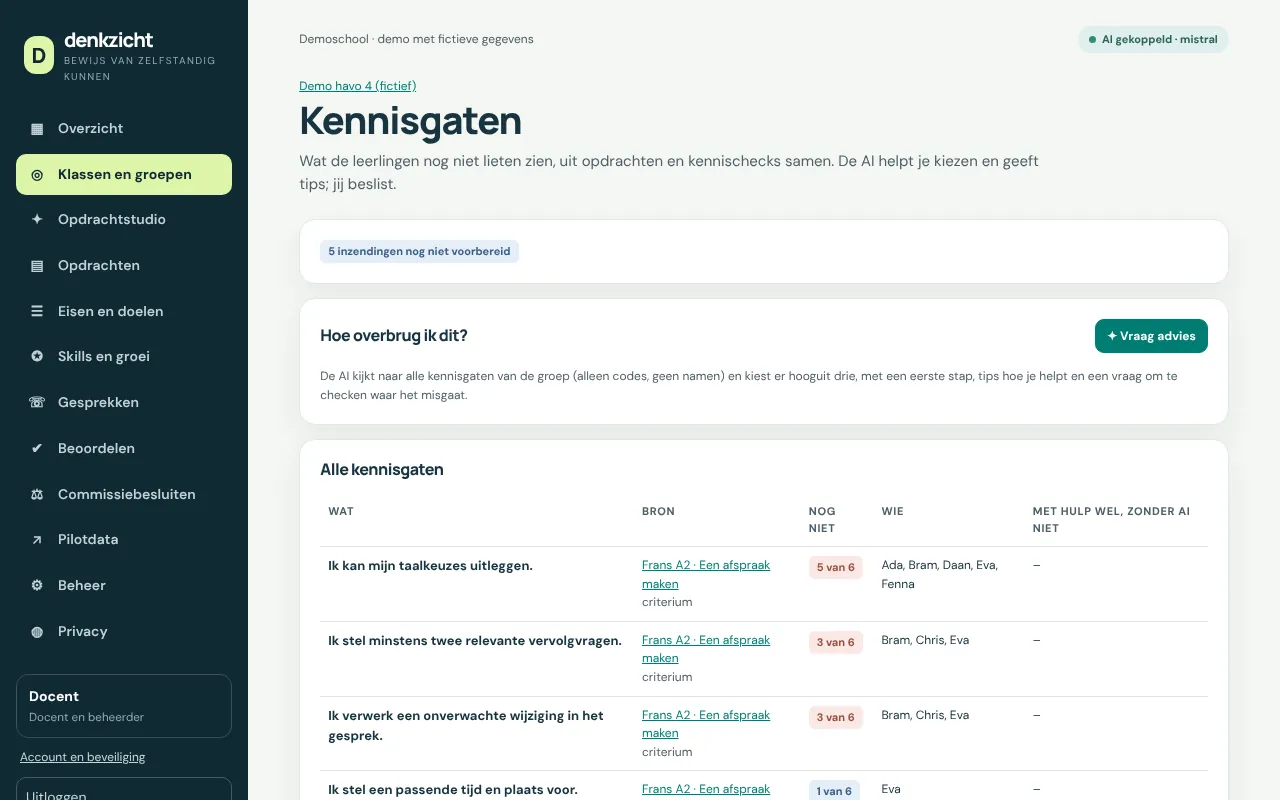The image size is (1280, 800).
Task: Click the Opdrachten list icon
Action: [x=37, y=266]
